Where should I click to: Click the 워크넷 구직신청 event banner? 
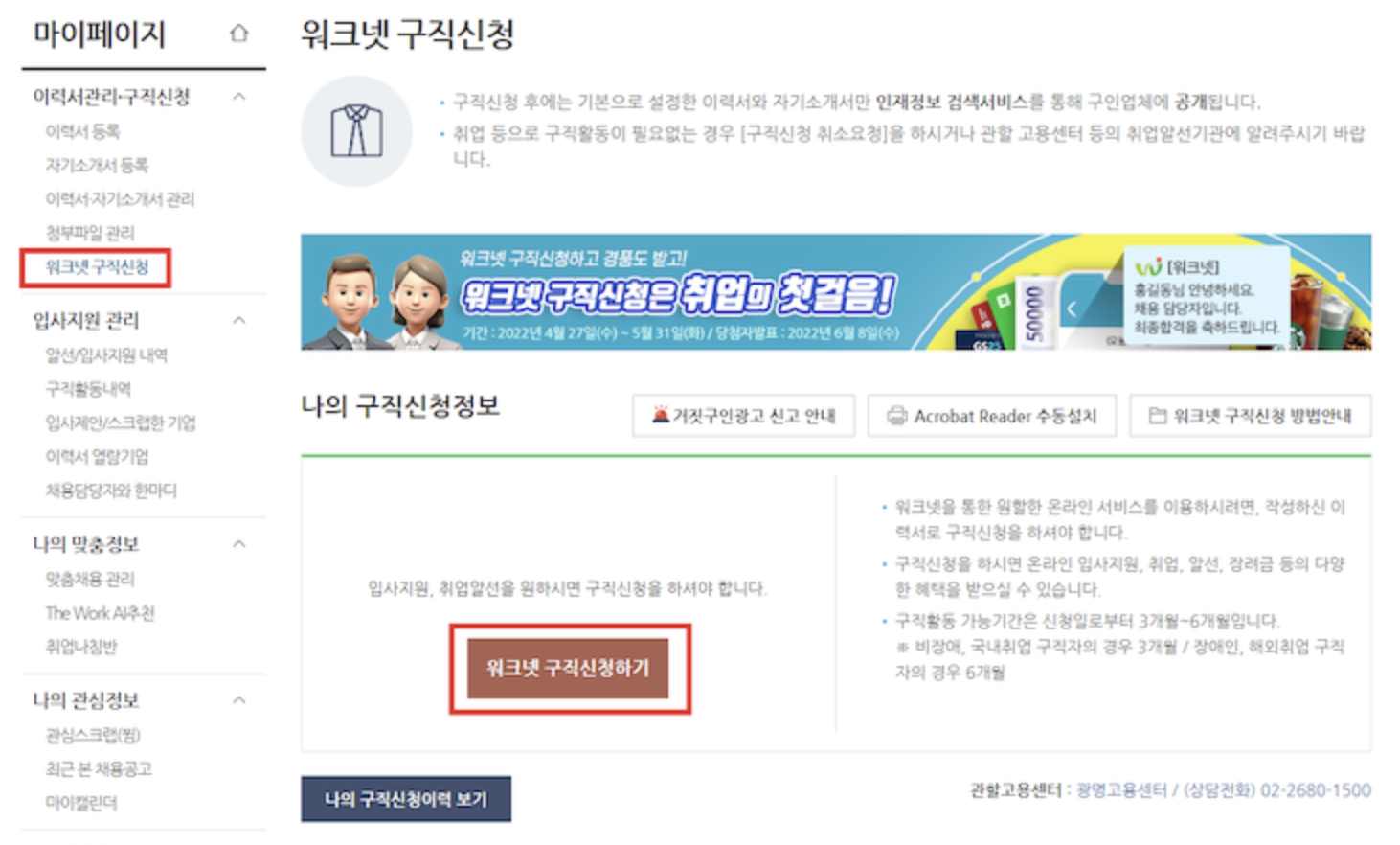coord(836,292)
